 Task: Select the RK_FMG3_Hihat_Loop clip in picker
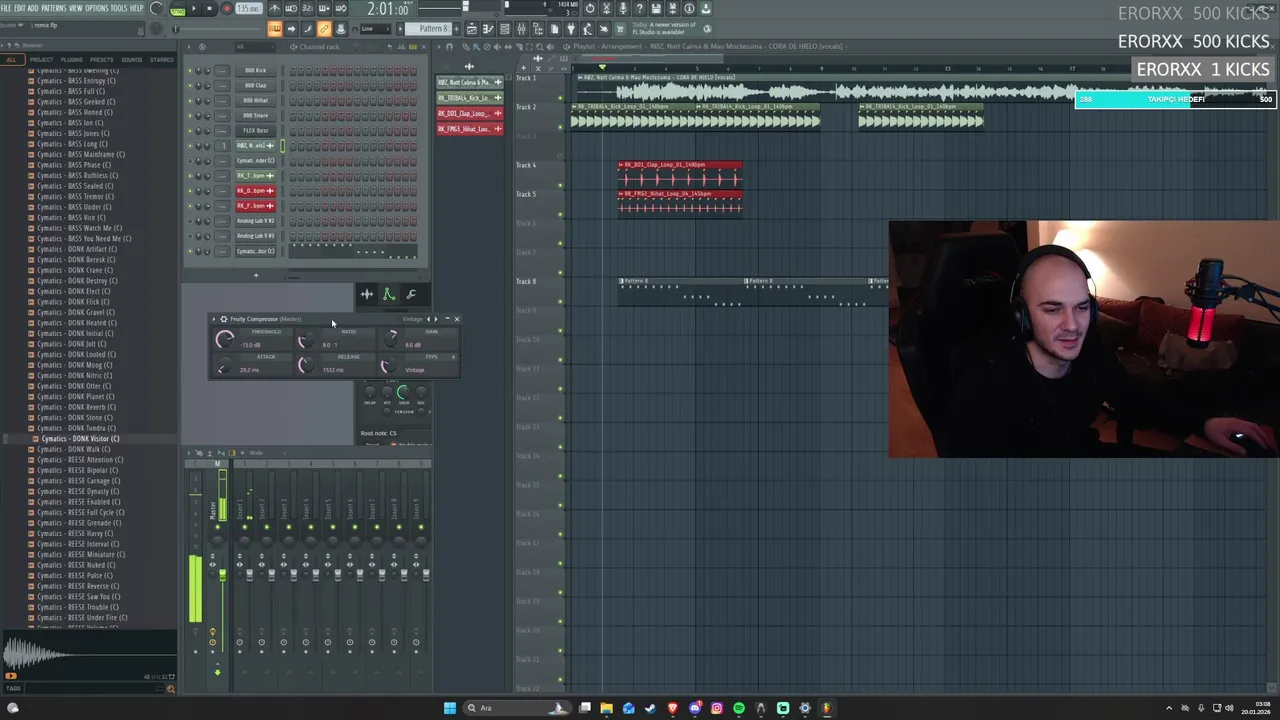[469, 129]
